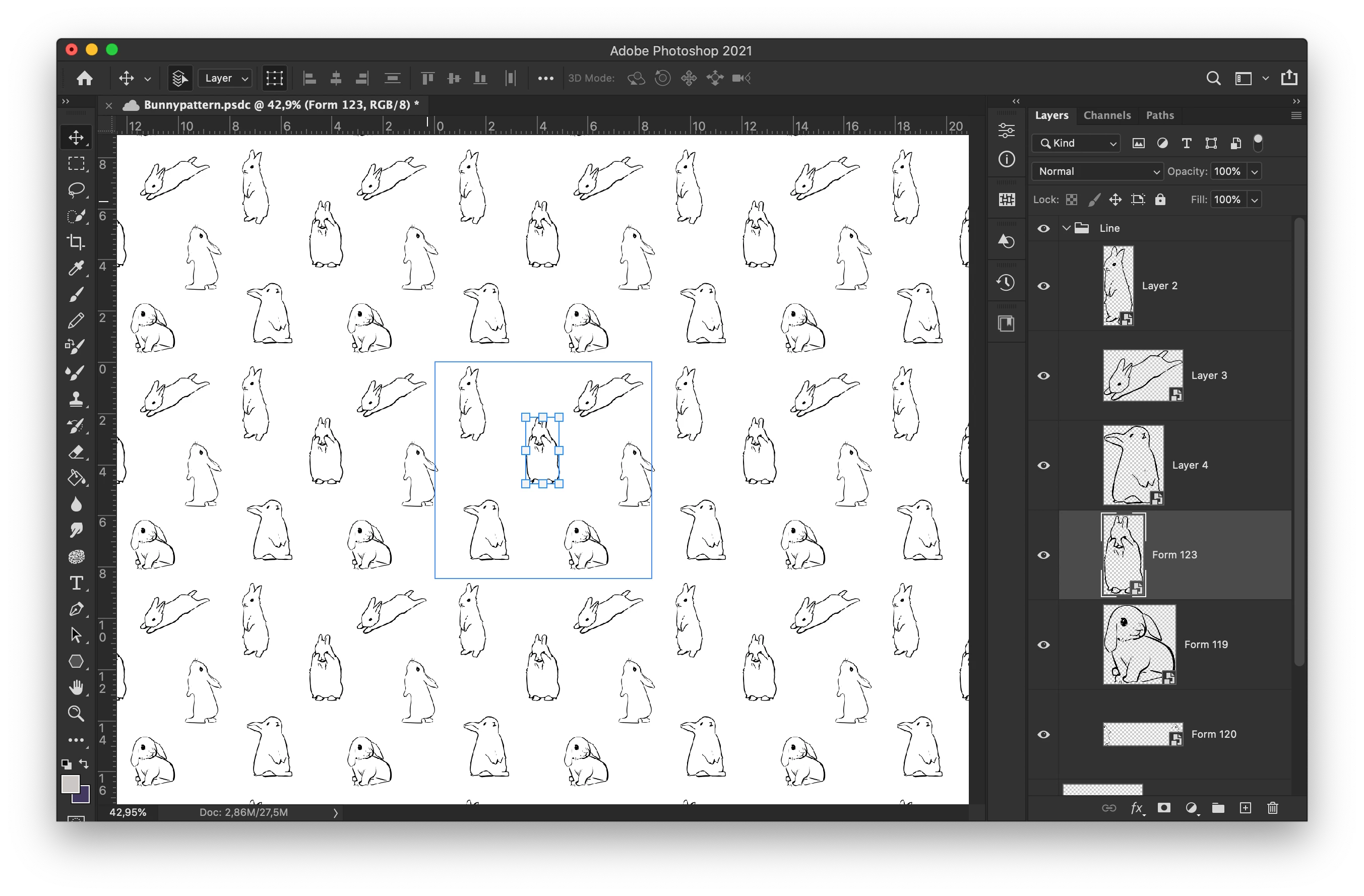Viewport: 1364px width, 896px height.
Task: Select the Zoom tool
Action: (x=76, y=713)
